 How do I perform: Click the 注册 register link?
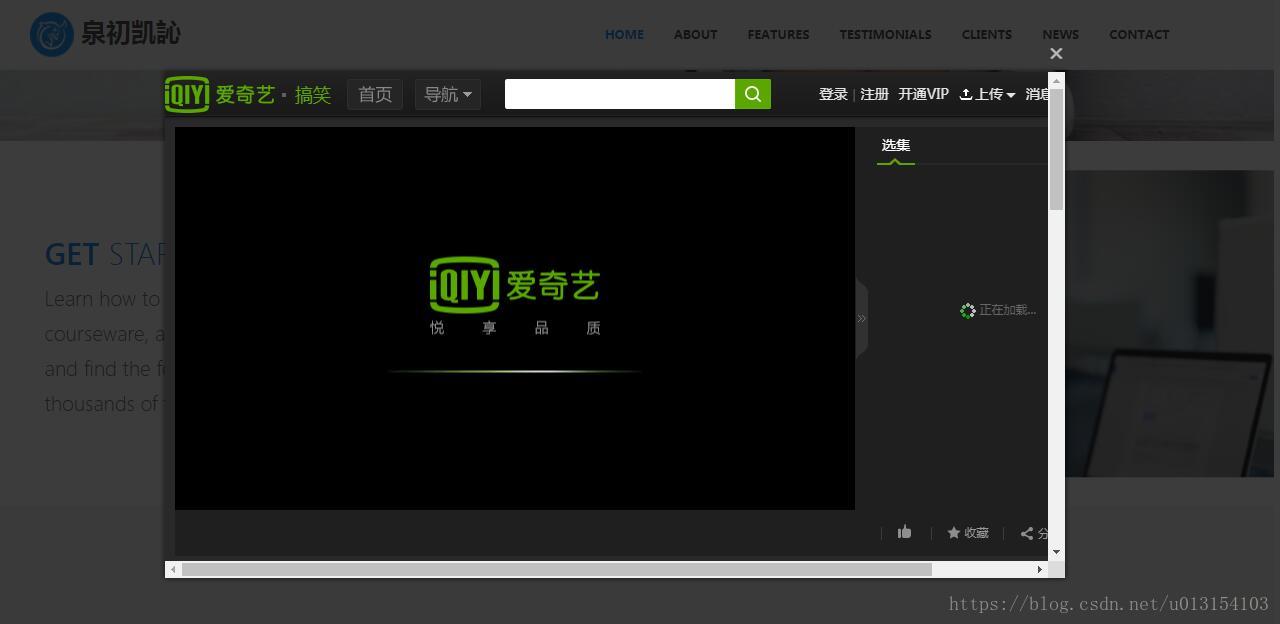pyautogui.click(x=874, y=94)
